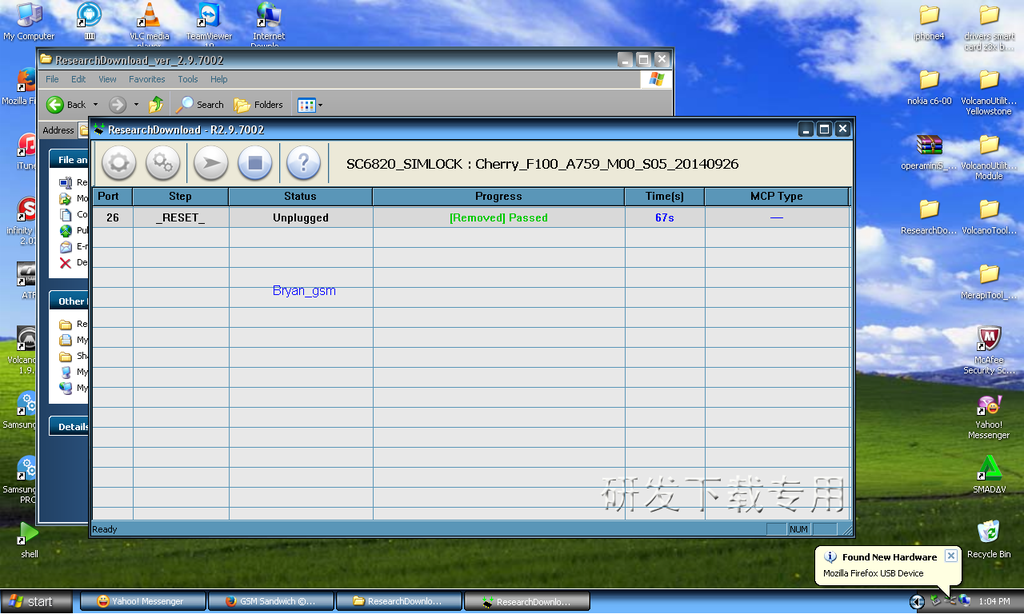Open the Back button history dropdown arrow
Viewport: 1024px width, 614px height.
pos(96,104)
